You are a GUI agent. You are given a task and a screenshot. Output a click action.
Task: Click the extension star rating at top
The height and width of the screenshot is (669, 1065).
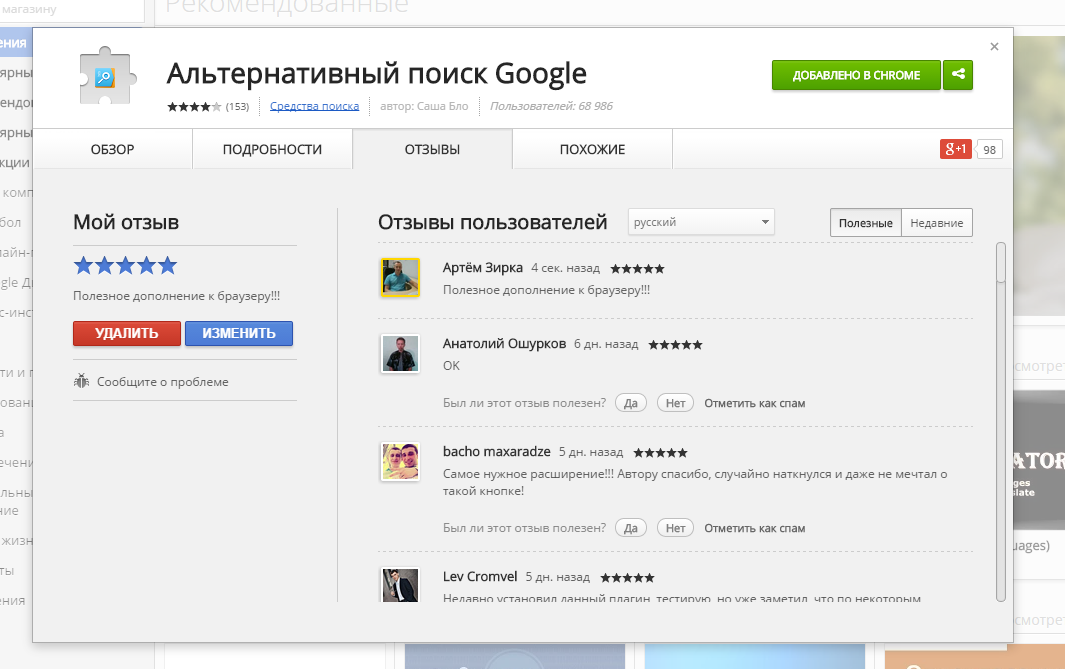coord(194,106)
